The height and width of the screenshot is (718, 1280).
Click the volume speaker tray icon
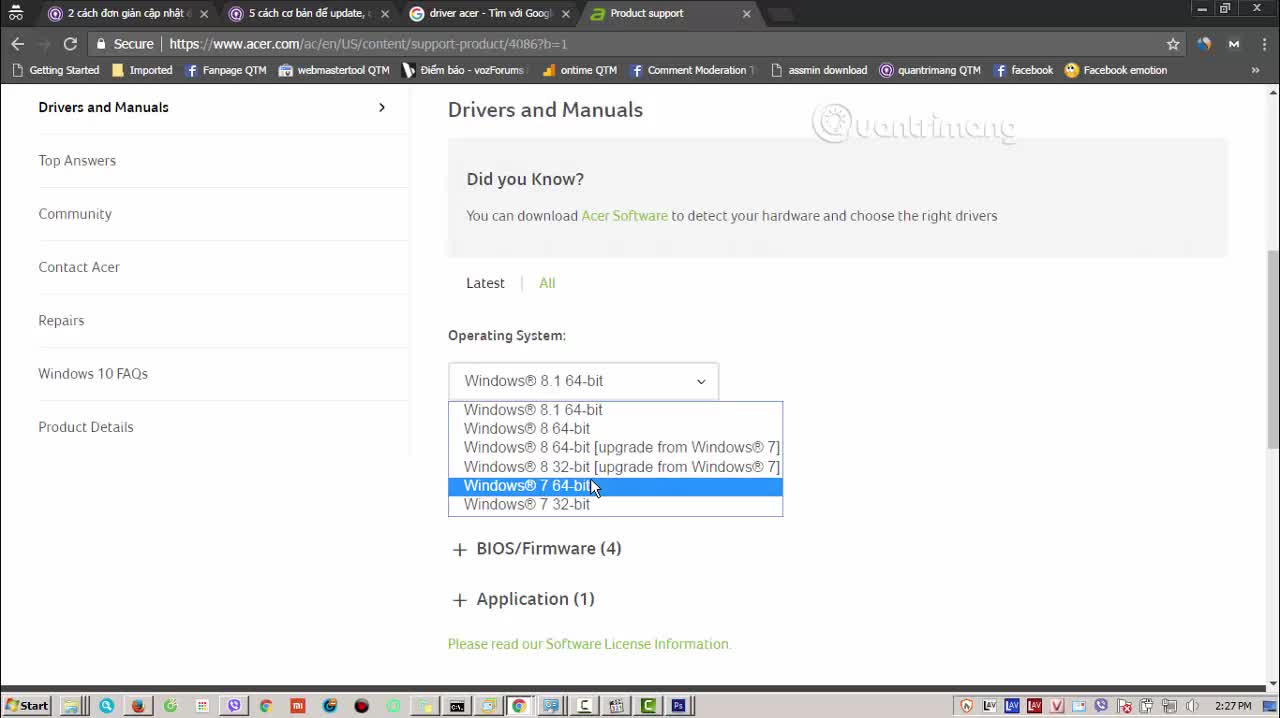point(1192,705)
